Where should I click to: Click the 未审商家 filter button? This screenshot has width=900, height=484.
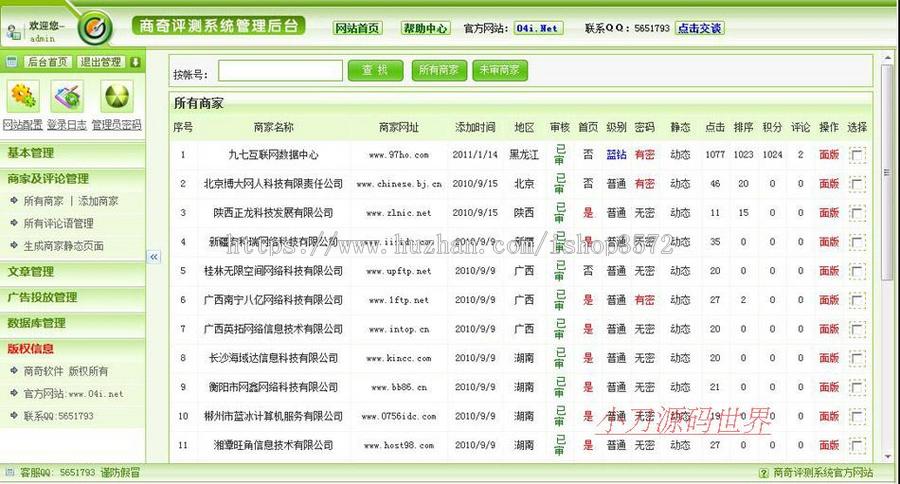click(x=500, y=70)
